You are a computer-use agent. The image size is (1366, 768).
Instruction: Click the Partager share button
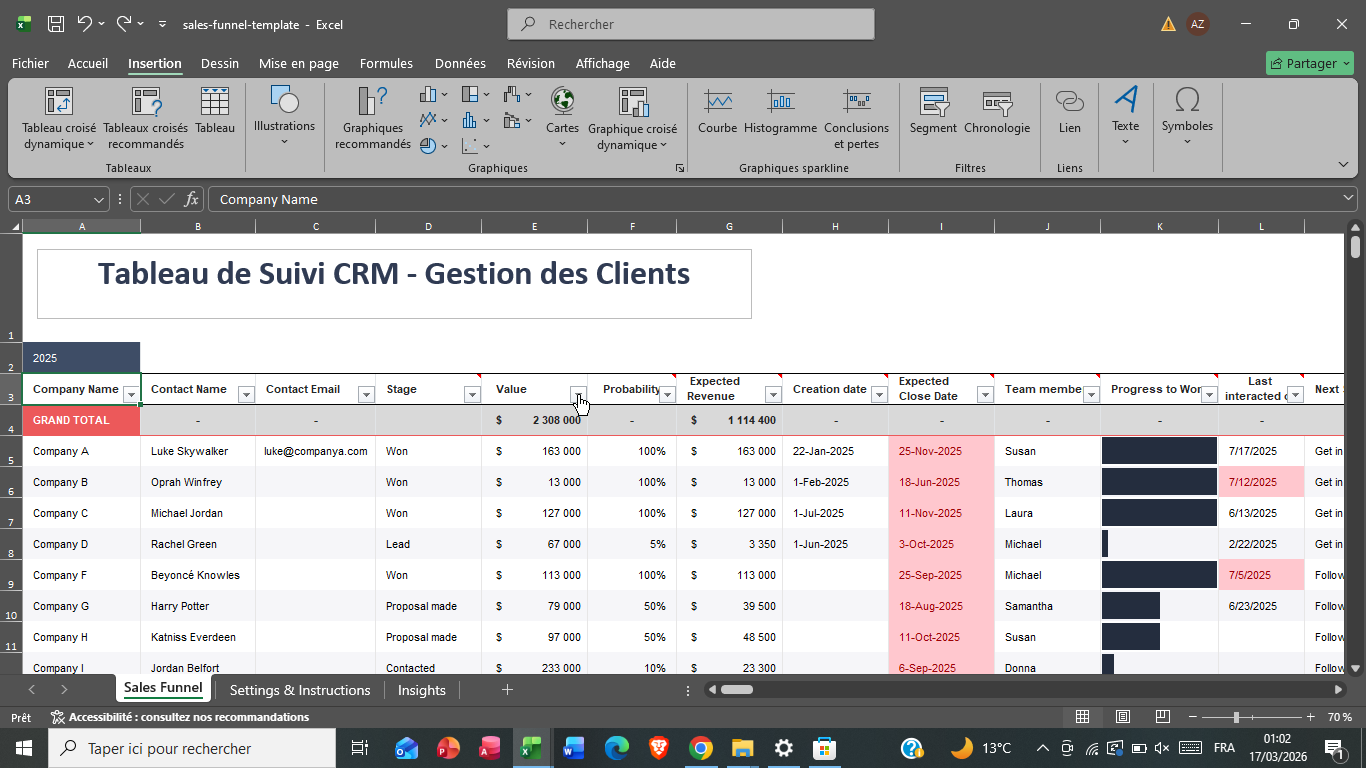coord(1309,63)
